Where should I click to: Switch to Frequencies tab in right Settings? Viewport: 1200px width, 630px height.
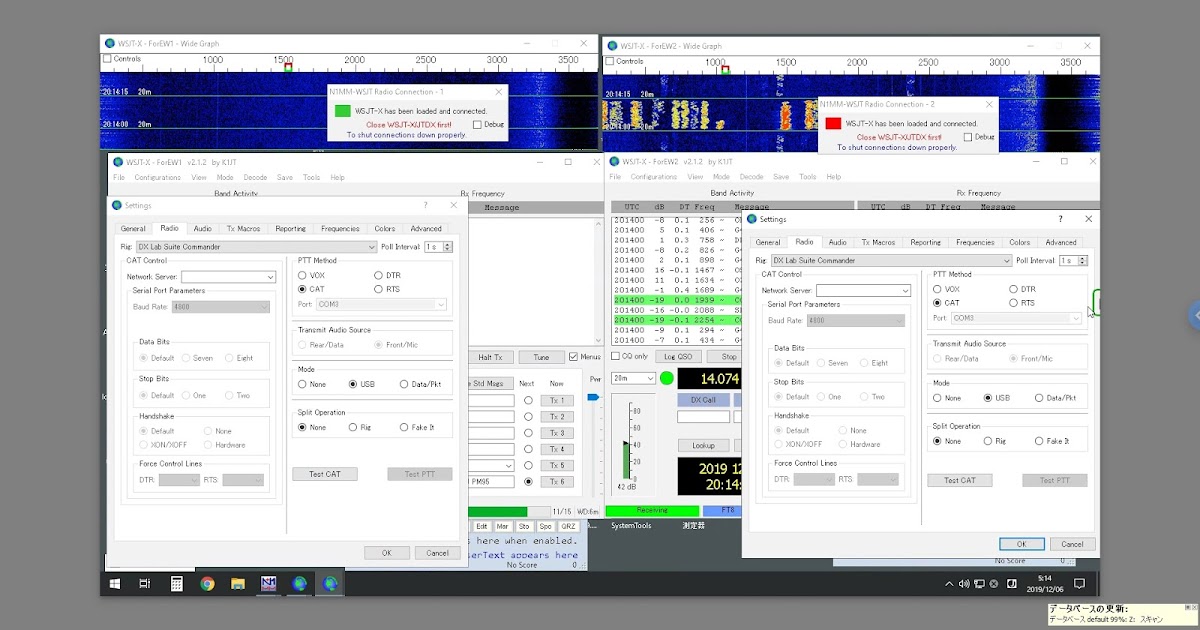(x=975, y=242)
